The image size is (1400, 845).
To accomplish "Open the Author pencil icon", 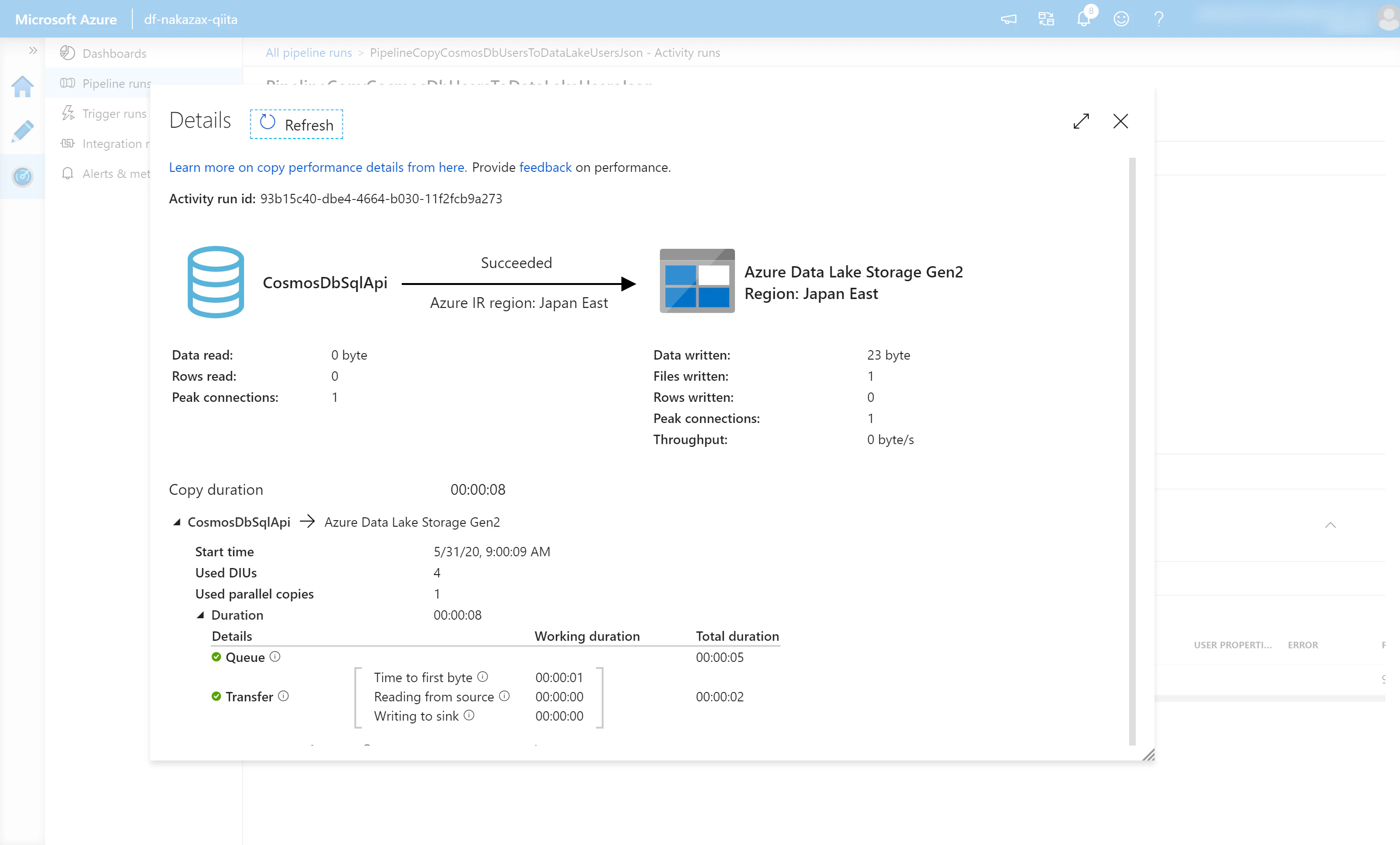I will tap(23, 131).
